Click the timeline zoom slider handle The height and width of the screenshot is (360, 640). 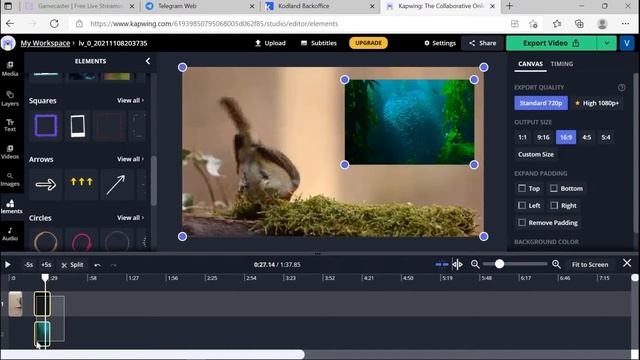click(x=499, y=264)
